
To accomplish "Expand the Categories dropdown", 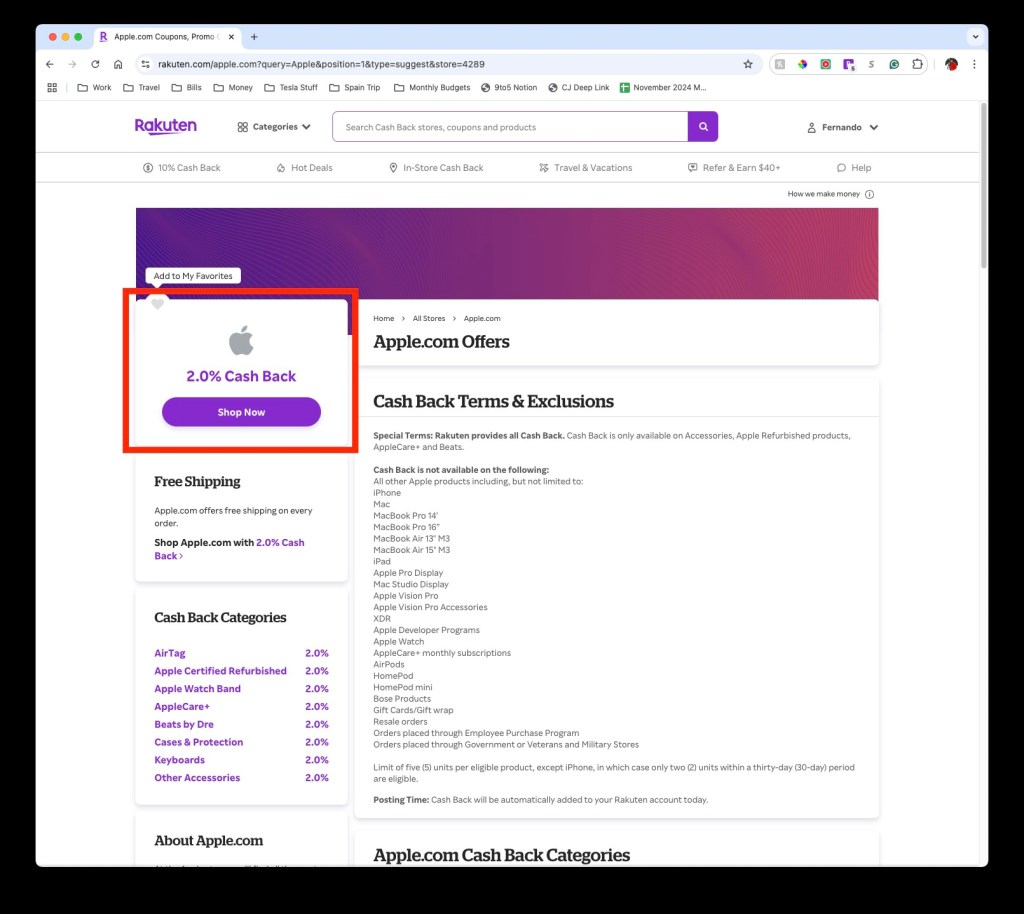I will coord(273,127).
